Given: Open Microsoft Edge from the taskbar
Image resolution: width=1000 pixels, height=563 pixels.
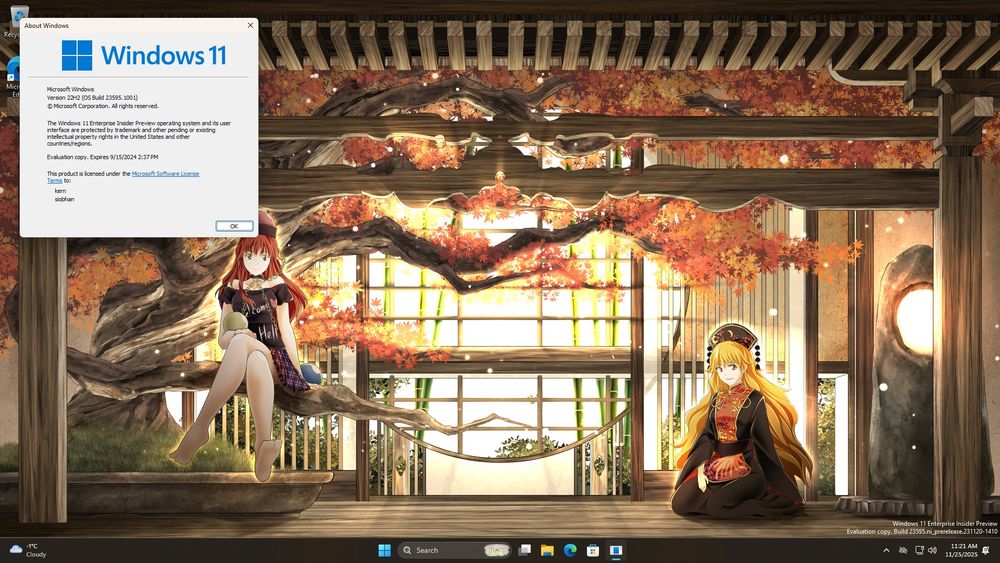Looking at the screenshot, I should pyautogui.click(x=570, y=550).
